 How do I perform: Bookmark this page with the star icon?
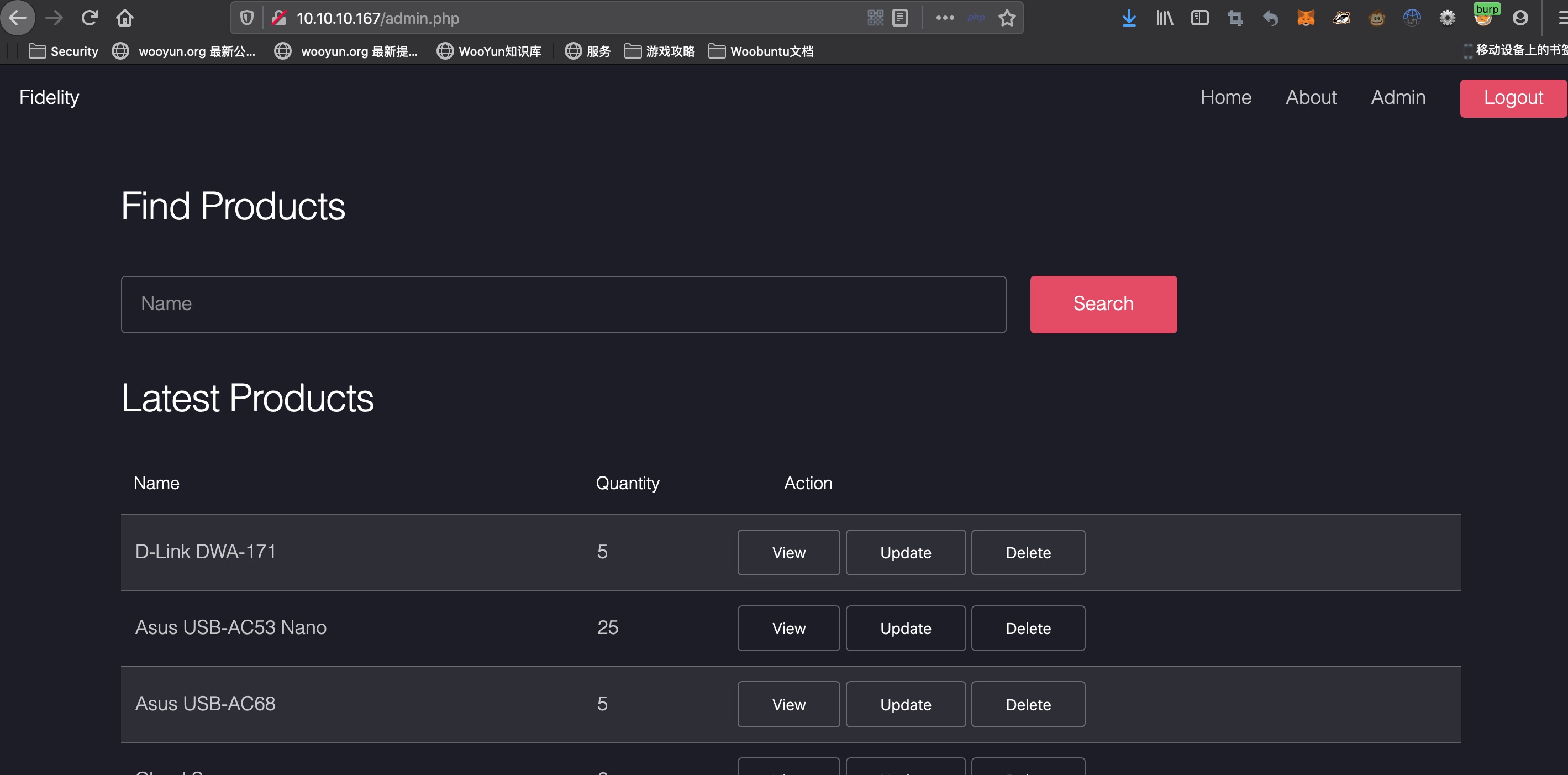[x=1007, y=18]
